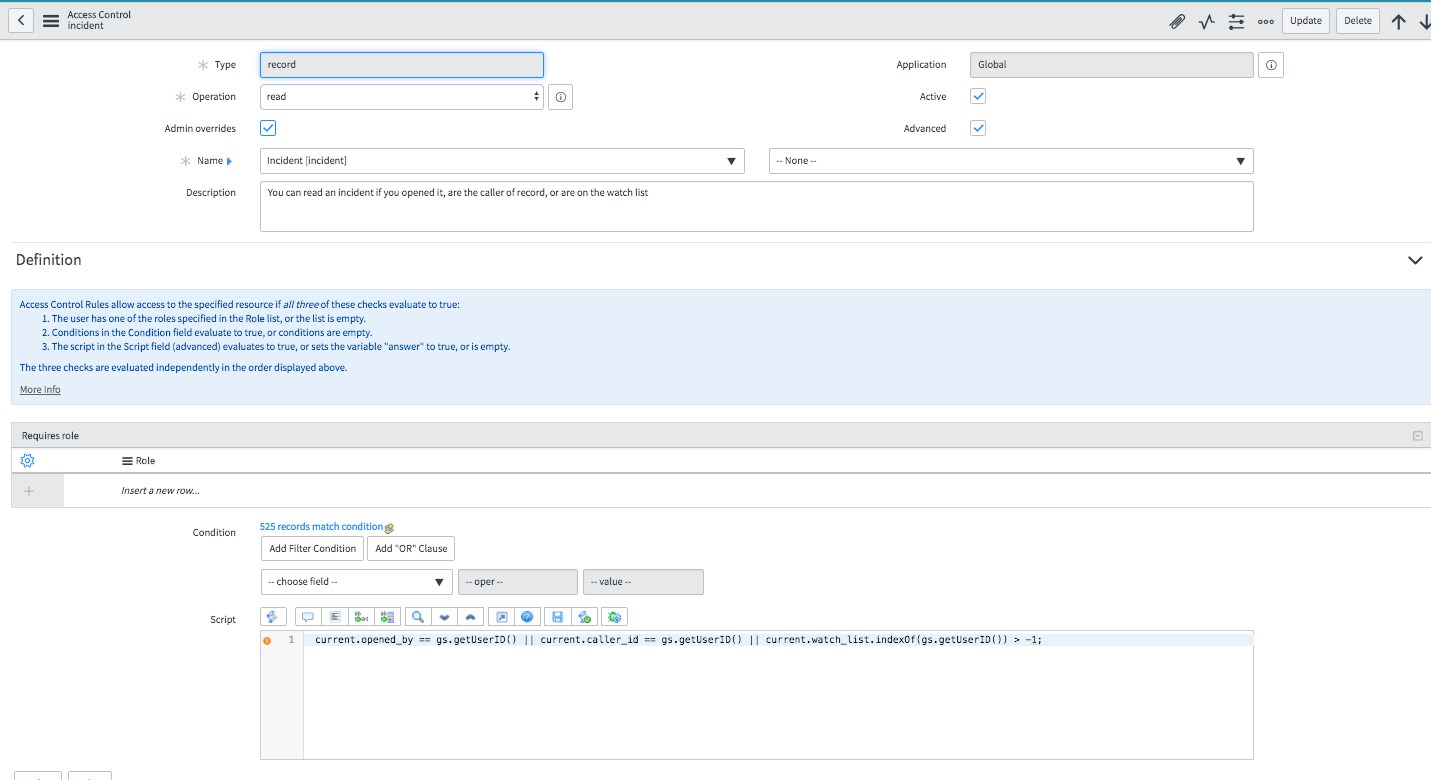
Task: Refresh the matching records count icon
Action: point(389,528)
